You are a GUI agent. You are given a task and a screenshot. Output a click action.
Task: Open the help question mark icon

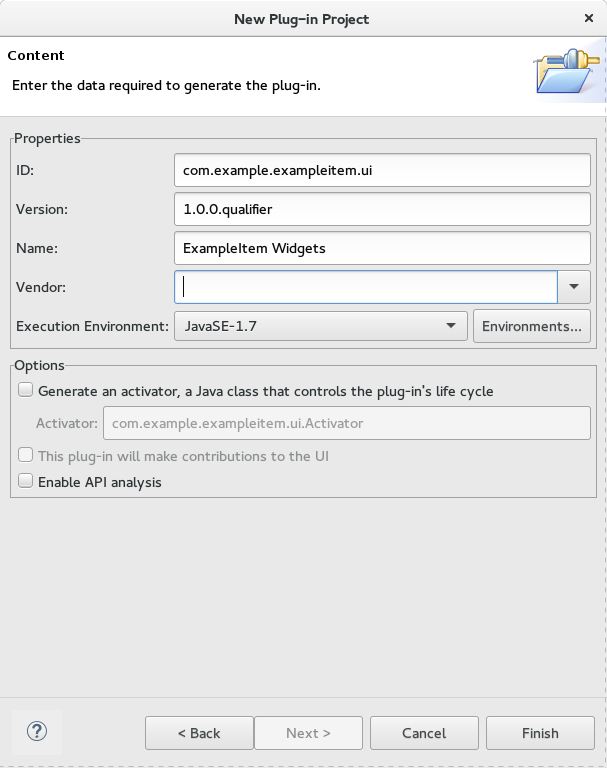tap(37, 732)
